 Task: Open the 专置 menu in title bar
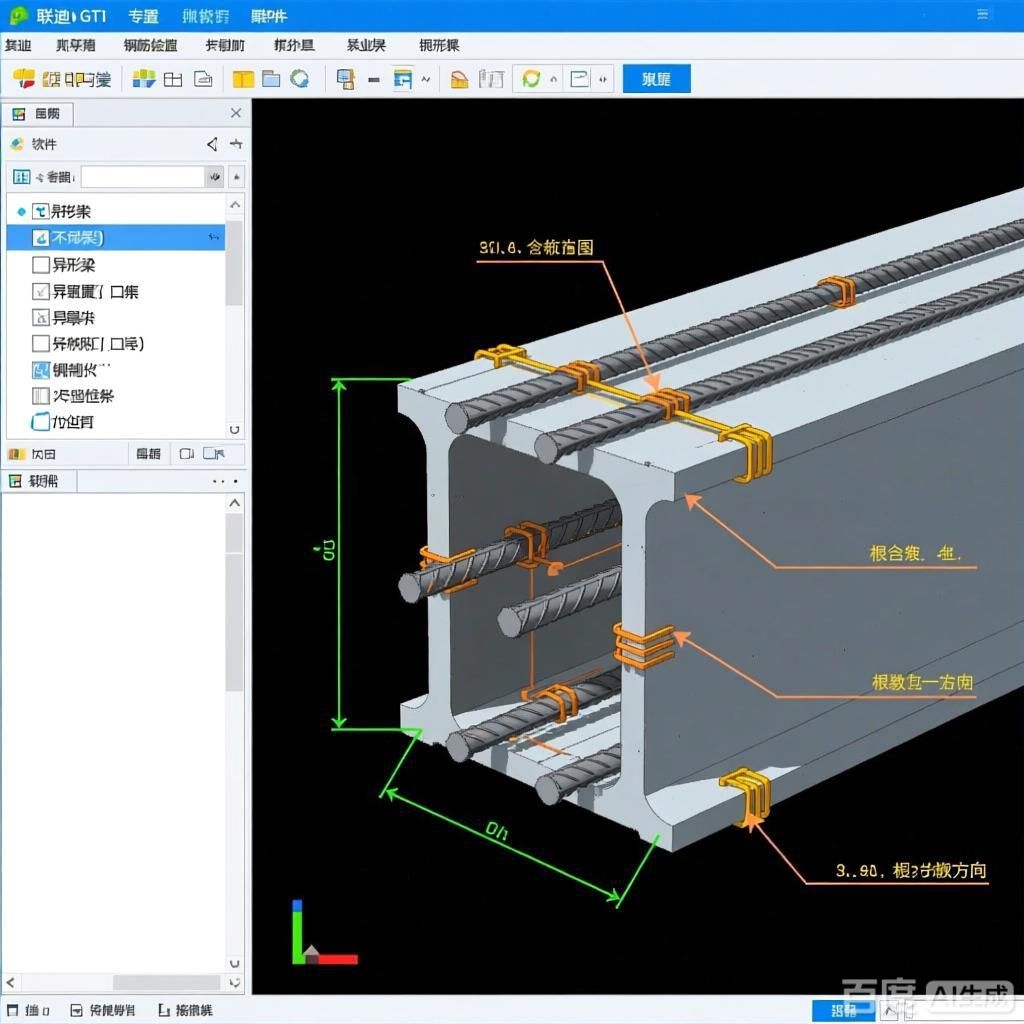tap(143, 16)
